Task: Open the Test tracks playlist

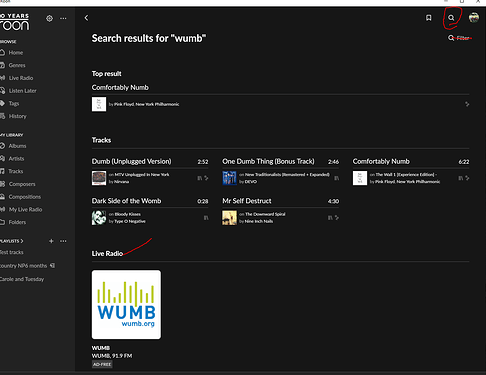Action: [x=12, y=252]
